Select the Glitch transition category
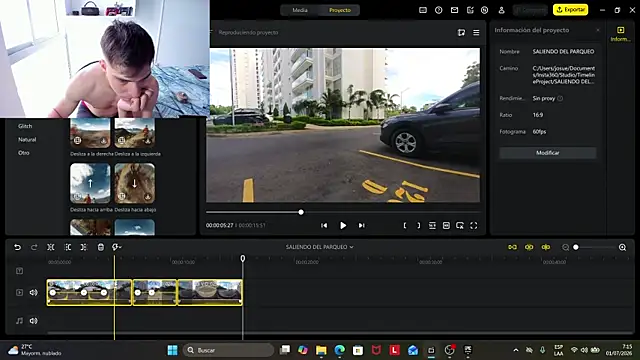 coord(25,126)
